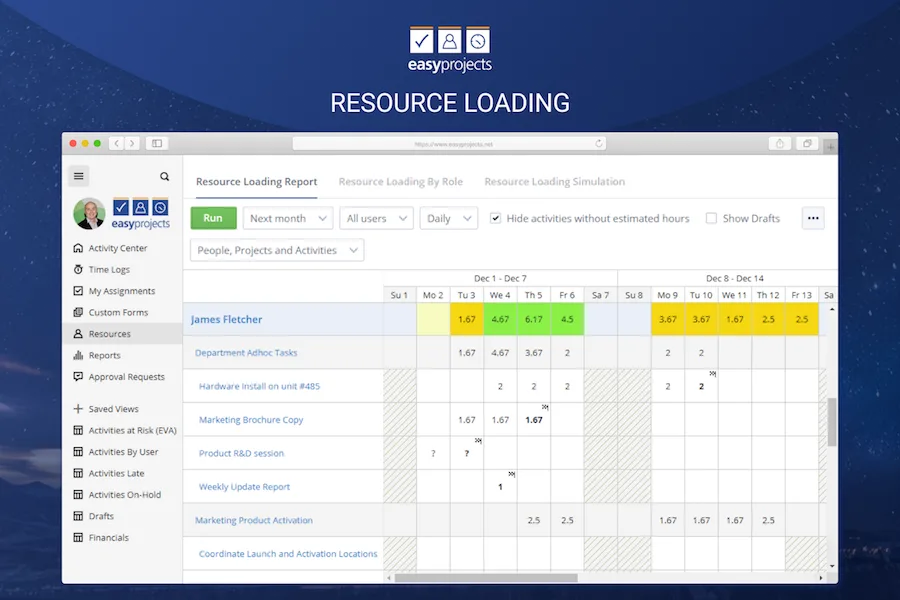Open the All users dropdown
This screenshot has width=900, height=600.
377,218
